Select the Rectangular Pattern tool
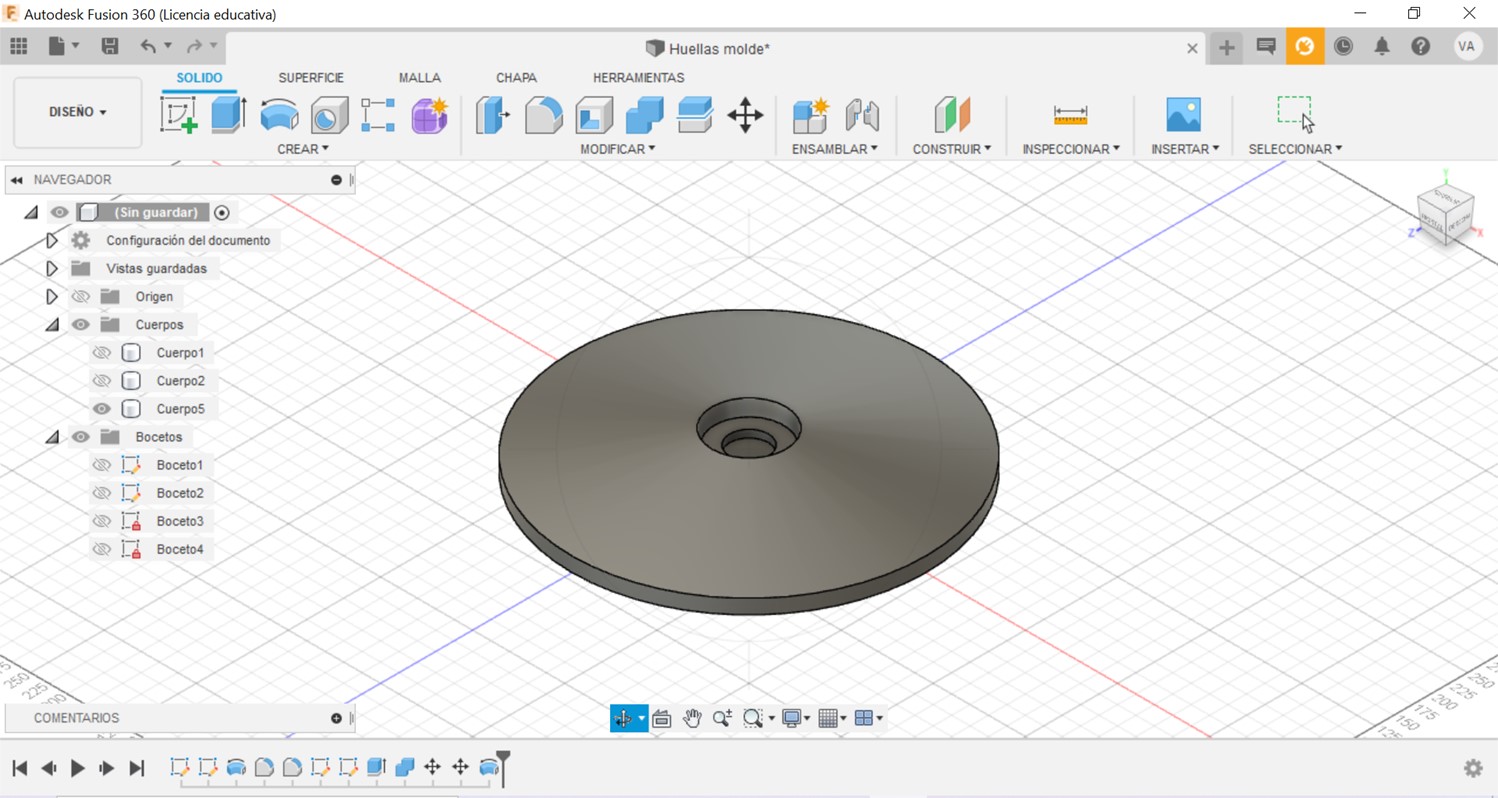This screenshot has height=798, width=1498. tap(378, 115)
